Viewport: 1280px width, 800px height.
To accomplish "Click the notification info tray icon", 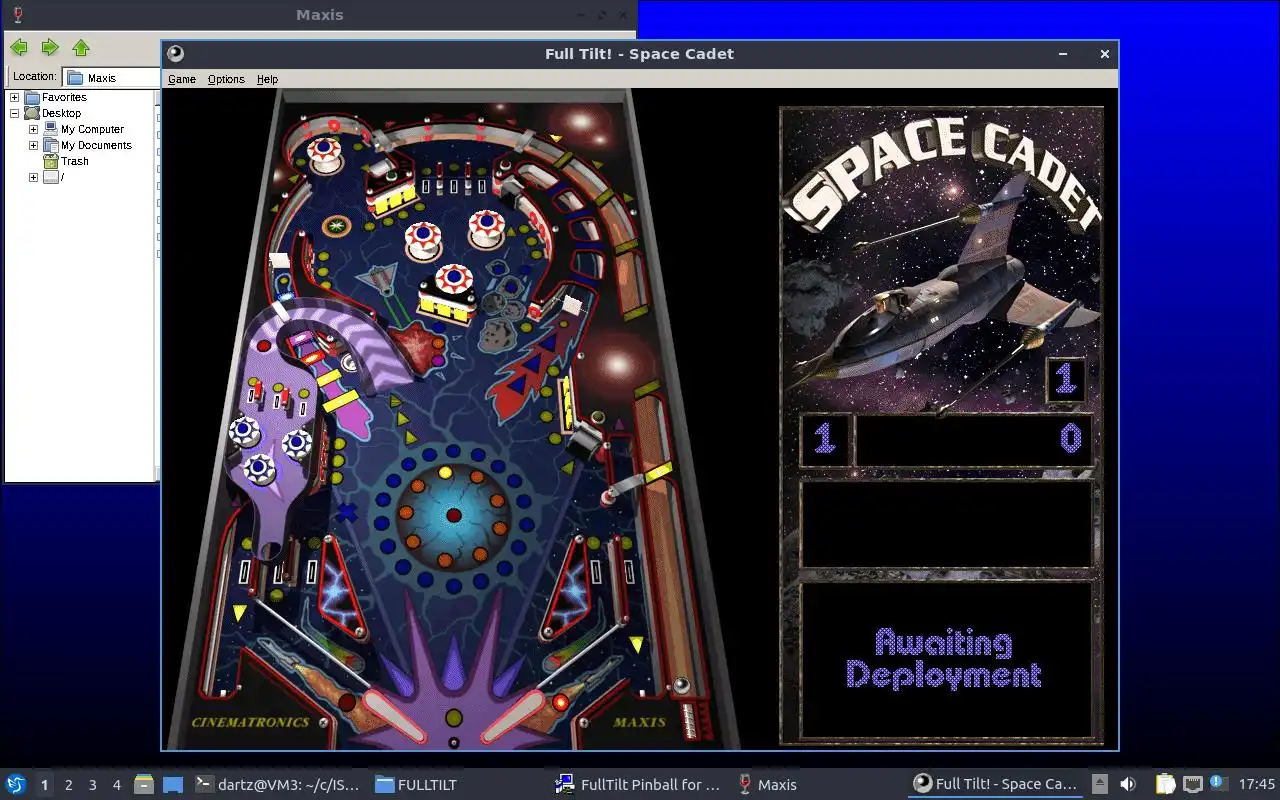I will pyautogui.click(x=1218, y=784).
